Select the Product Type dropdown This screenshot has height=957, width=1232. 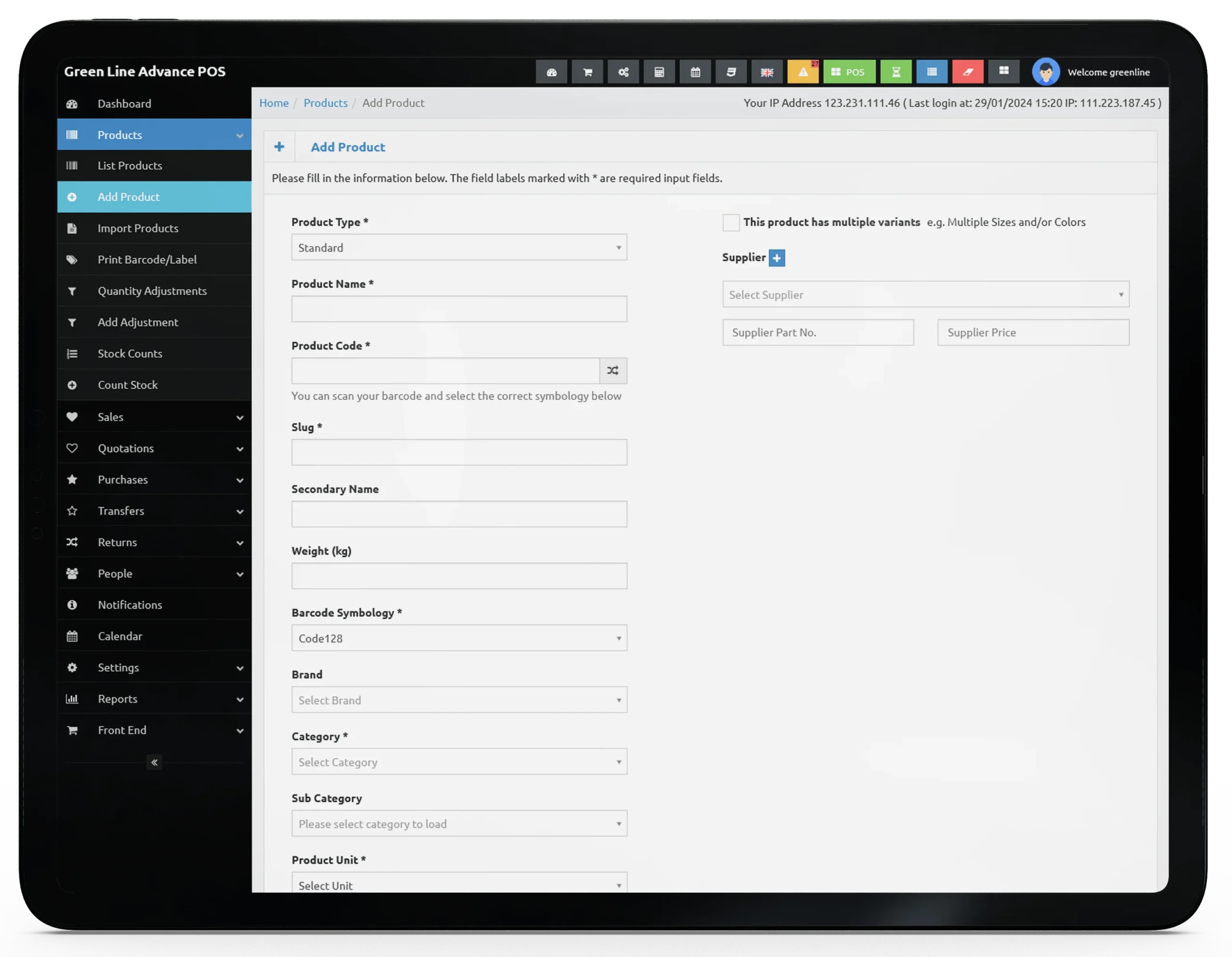[x=459, y=247]
